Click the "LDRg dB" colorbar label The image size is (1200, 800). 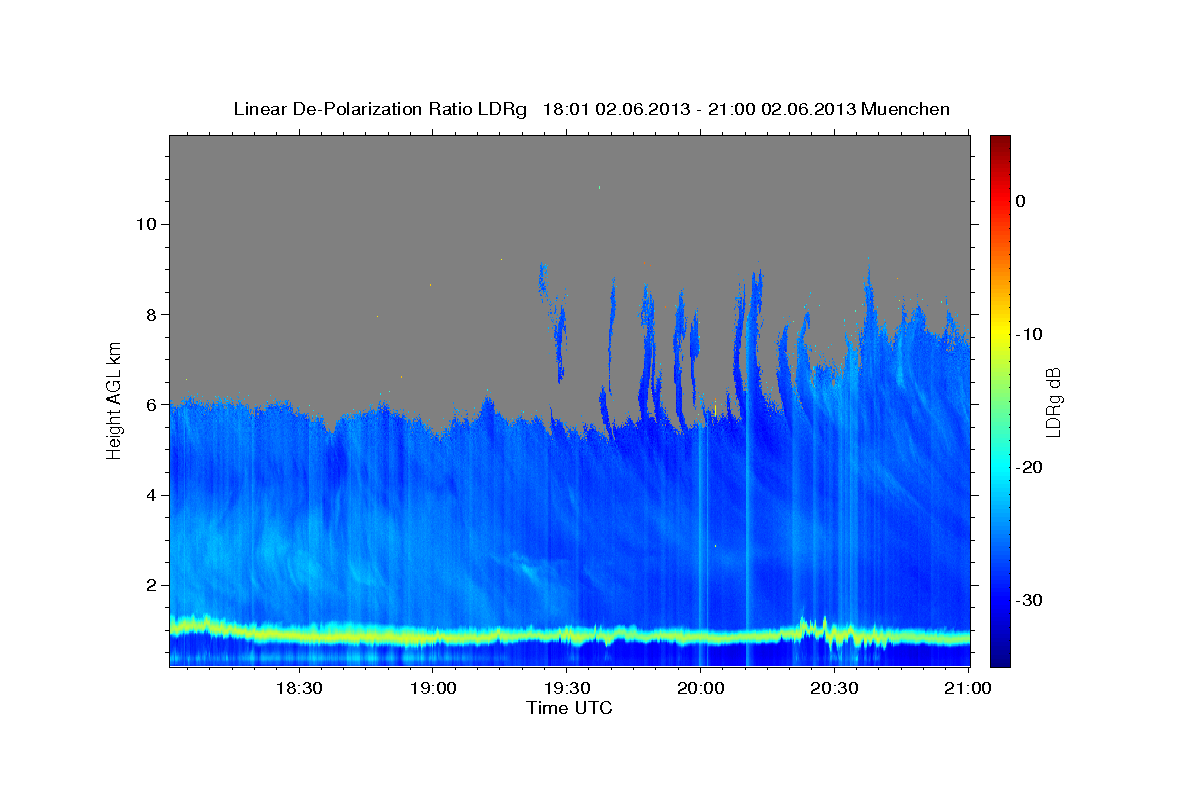1052,402
